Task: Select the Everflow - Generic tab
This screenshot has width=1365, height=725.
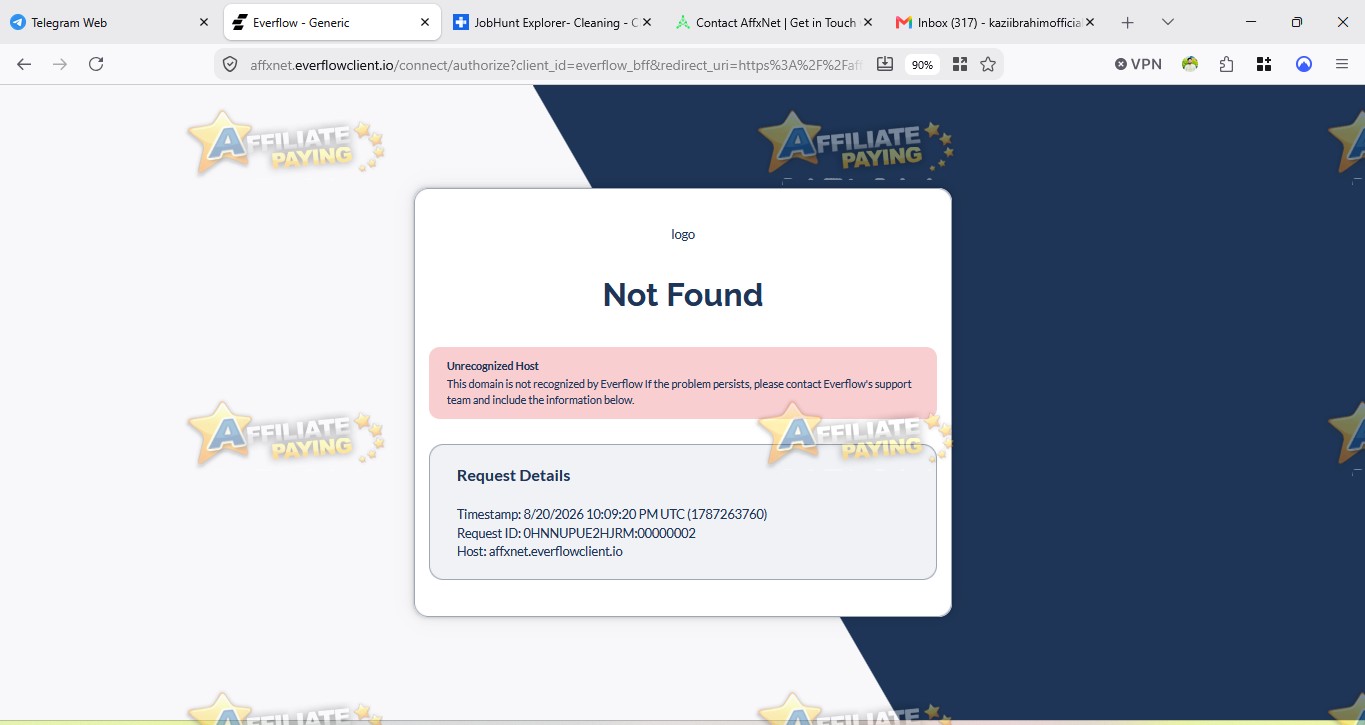Action: [332, 22]
